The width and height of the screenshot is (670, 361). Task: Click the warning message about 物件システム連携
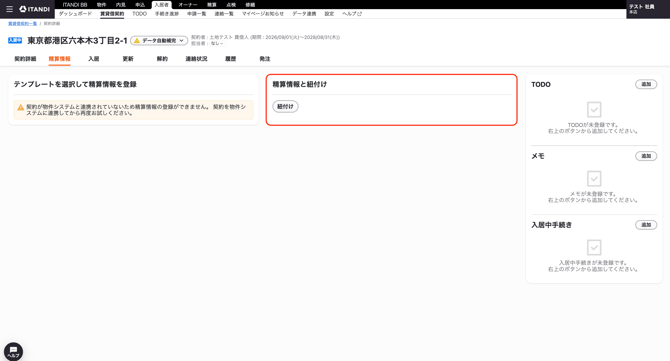[133, 110]
